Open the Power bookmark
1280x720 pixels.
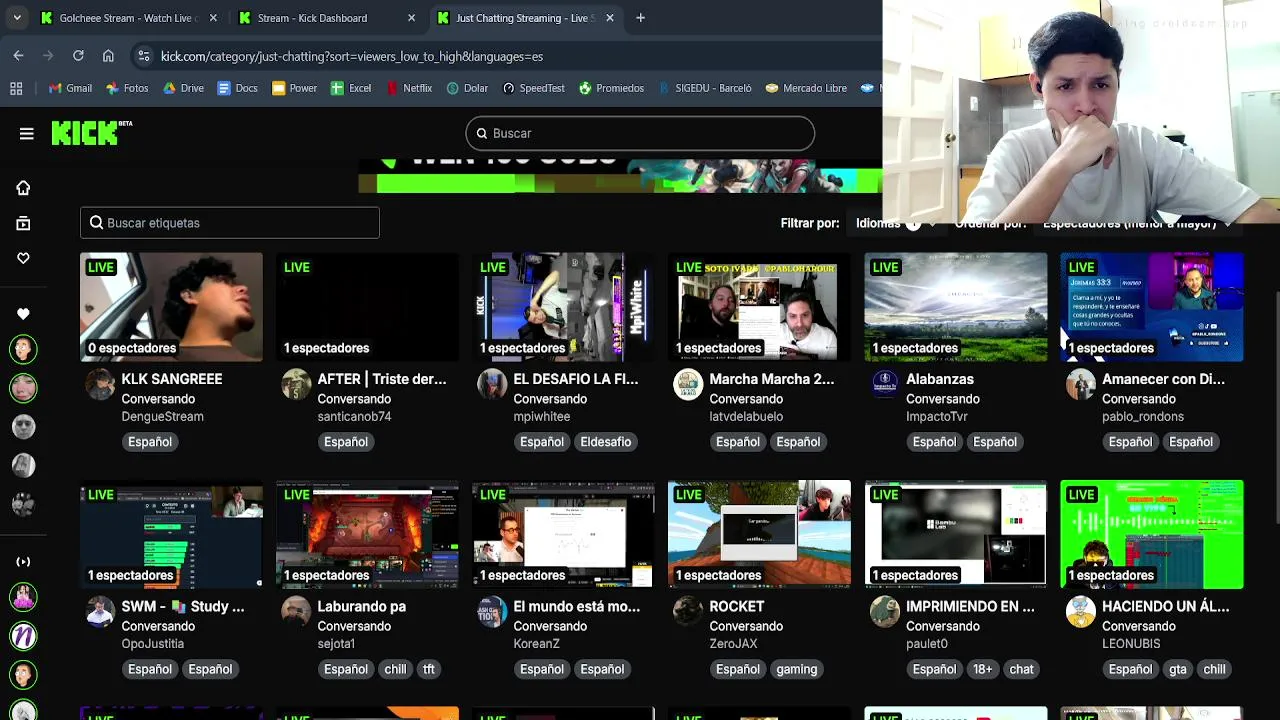[294, 88]
